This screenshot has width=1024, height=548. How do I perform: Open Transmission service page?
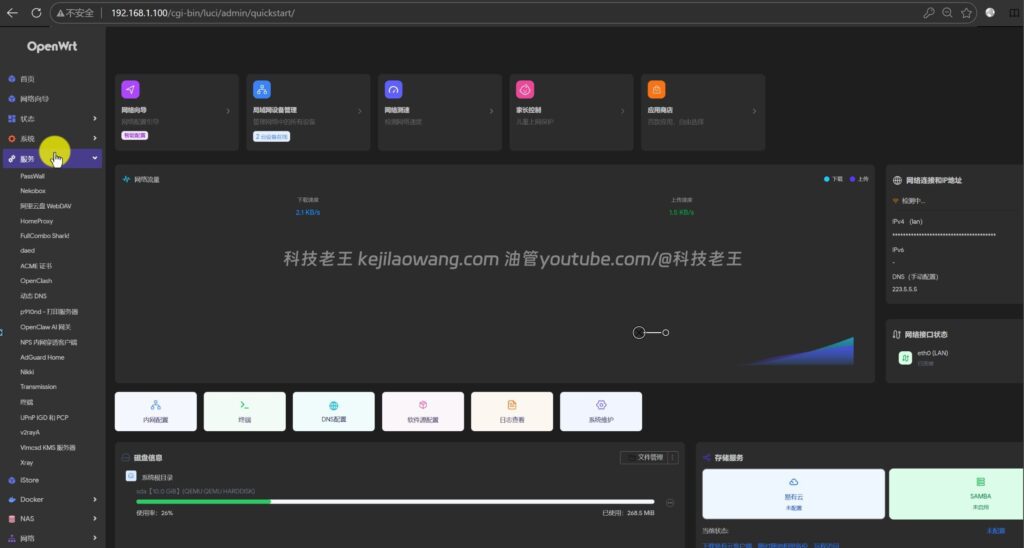[x=38, y=387]
